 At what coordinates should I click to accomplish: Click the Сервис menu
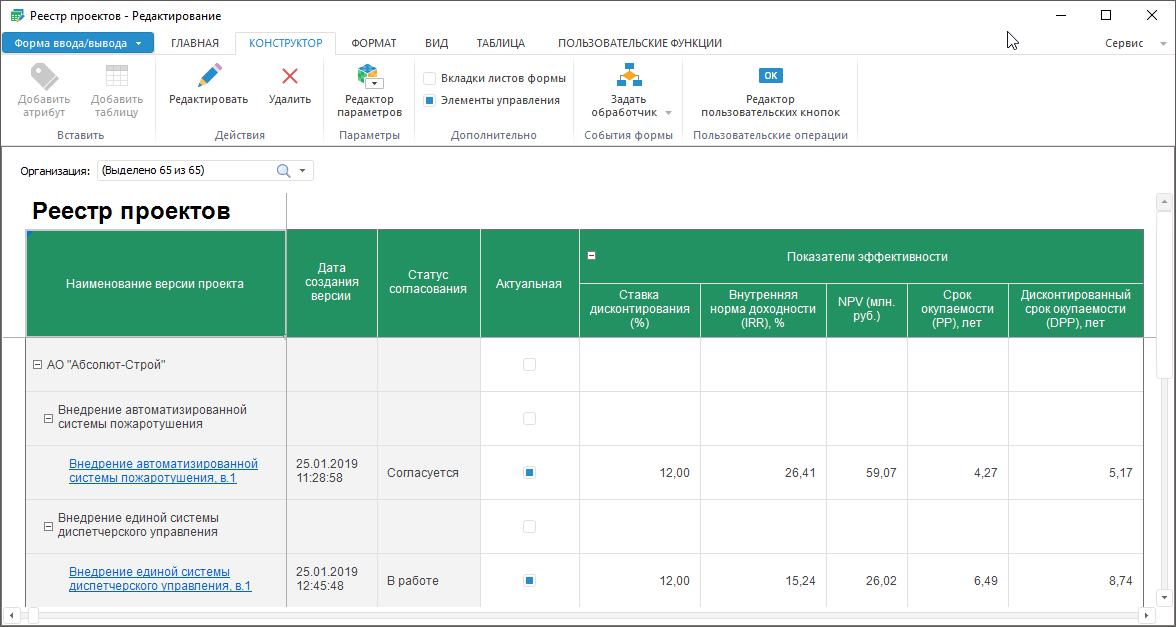(1124, 44)
